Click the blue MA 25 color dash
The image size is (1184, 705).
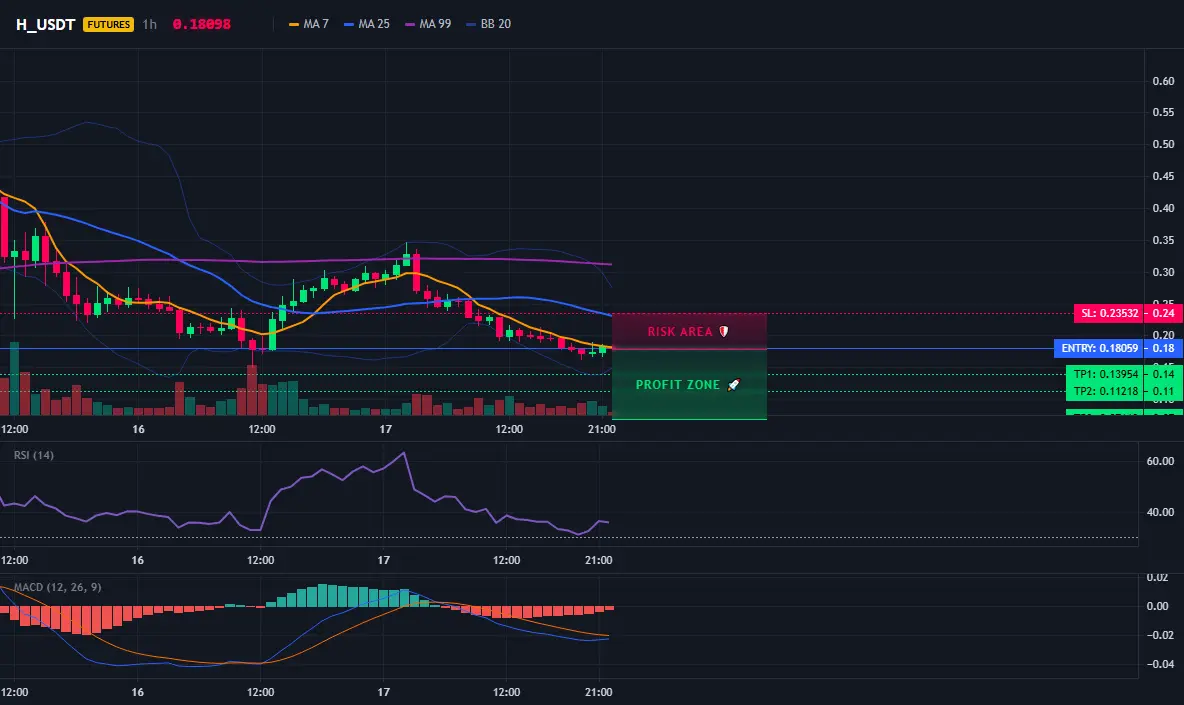349,24
